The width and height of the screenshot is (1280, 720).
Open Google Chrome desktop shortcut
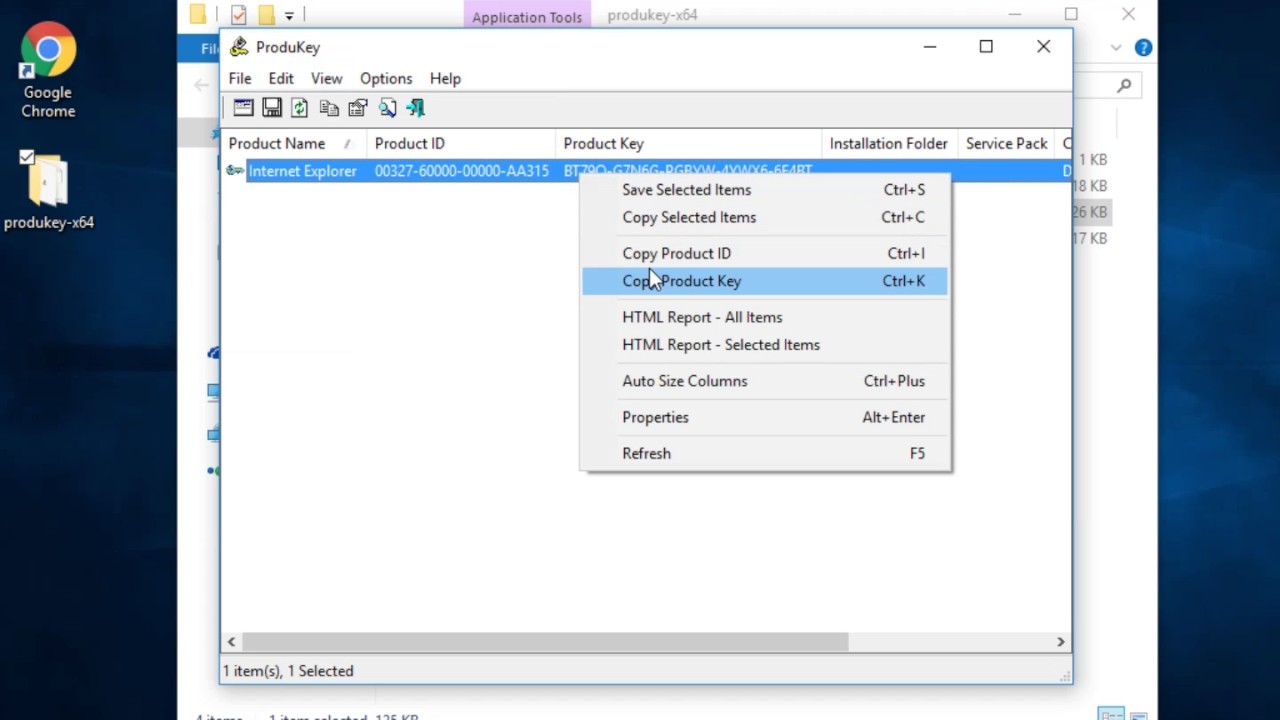[48, 72]
